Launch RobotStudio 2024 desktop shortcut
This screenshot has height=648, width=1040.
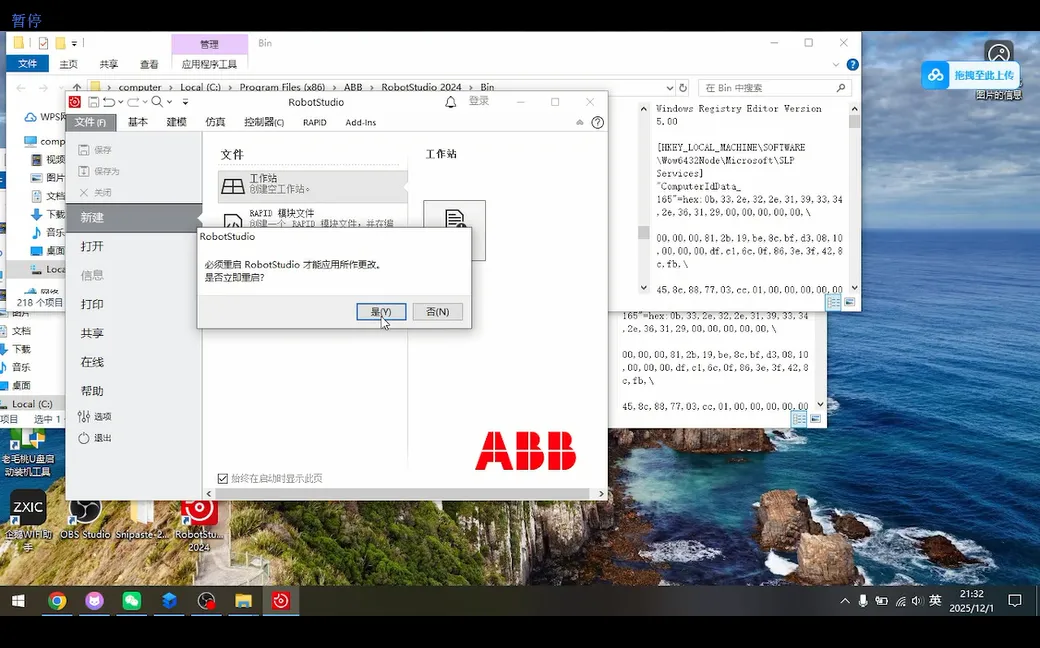(x=199, y=524)
